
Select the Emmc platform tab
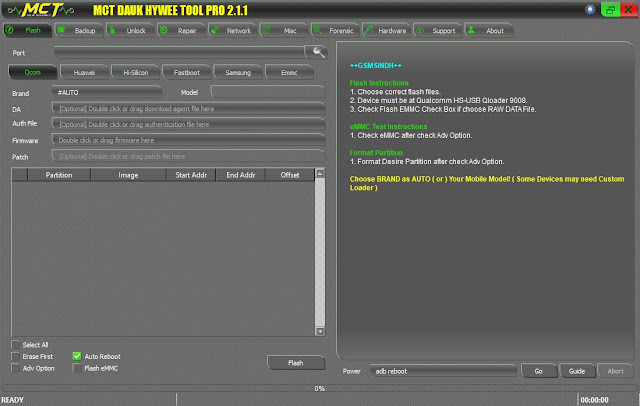pyautogui.click(x=289, y=72)
